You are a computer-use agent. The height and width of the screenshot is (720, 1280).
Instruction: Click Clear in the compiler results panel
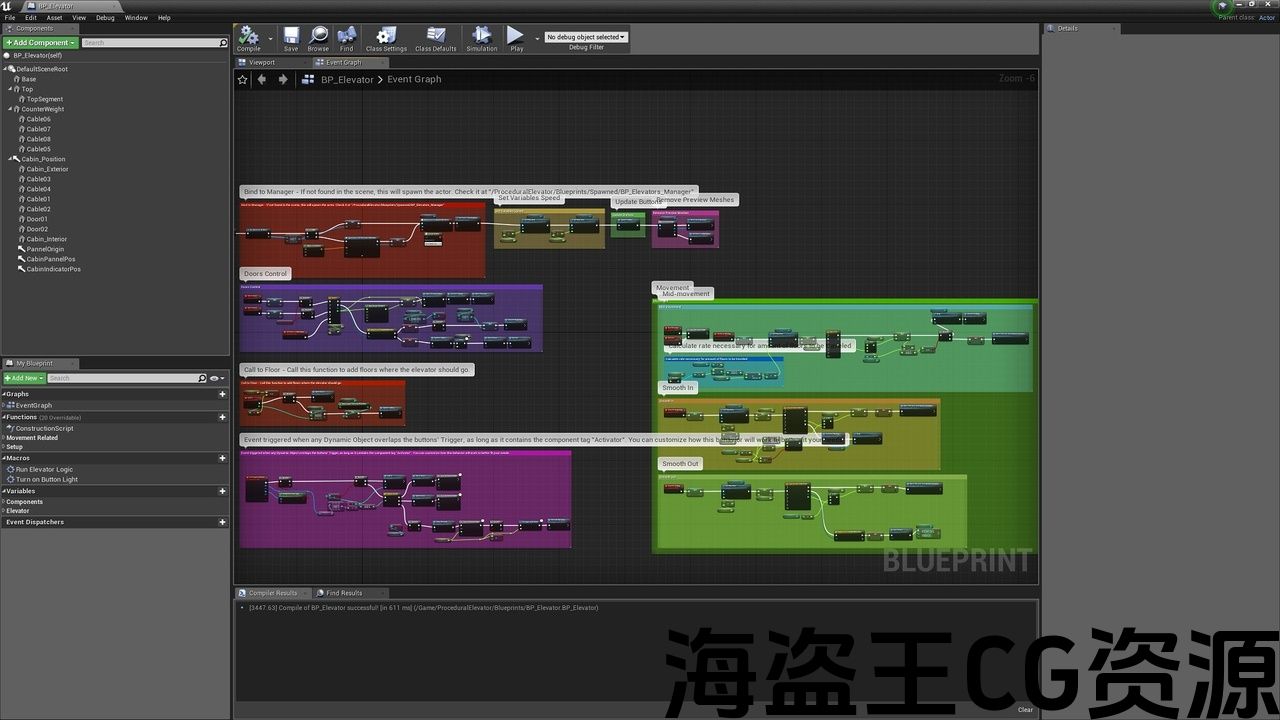[x=1025, y=710]
